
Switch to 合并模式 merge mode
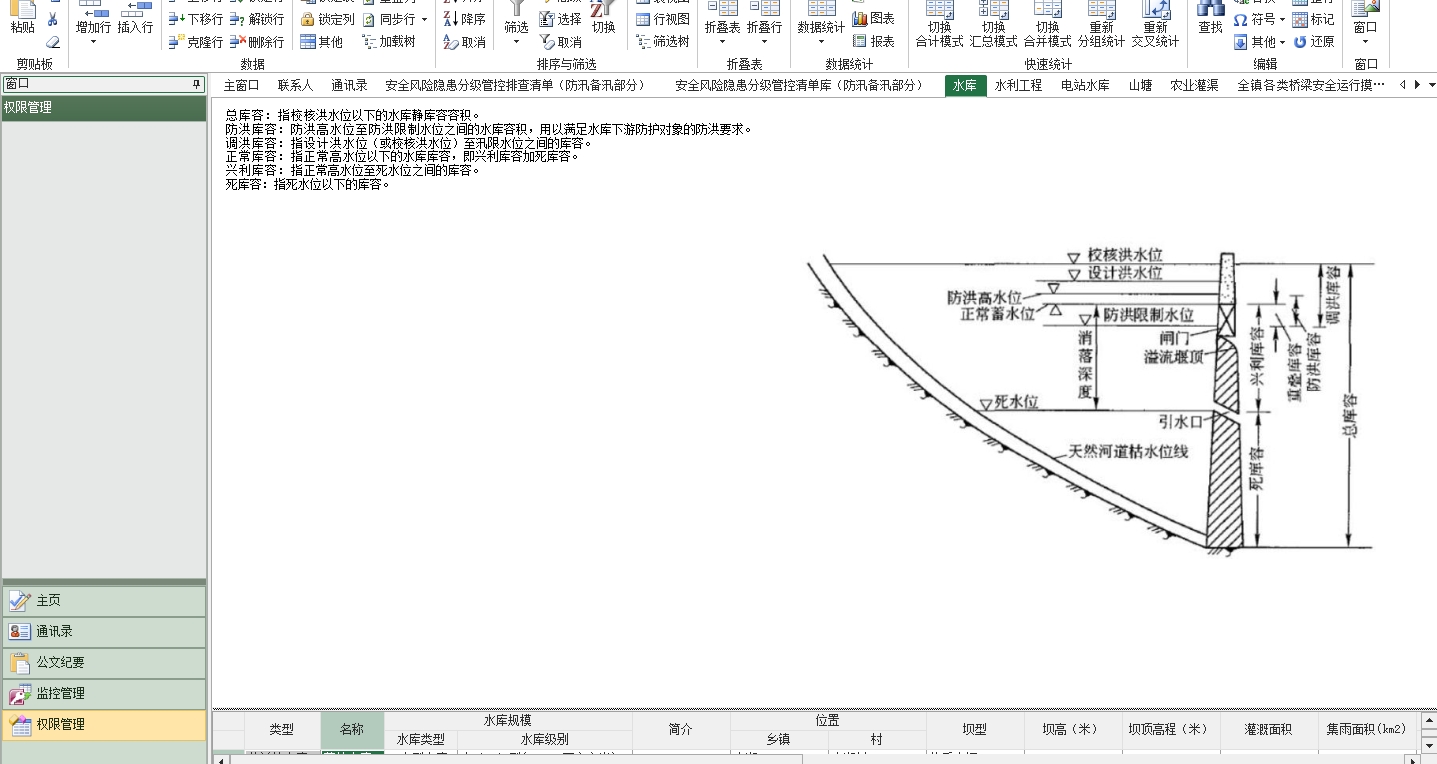click(x=1047, y=25)
